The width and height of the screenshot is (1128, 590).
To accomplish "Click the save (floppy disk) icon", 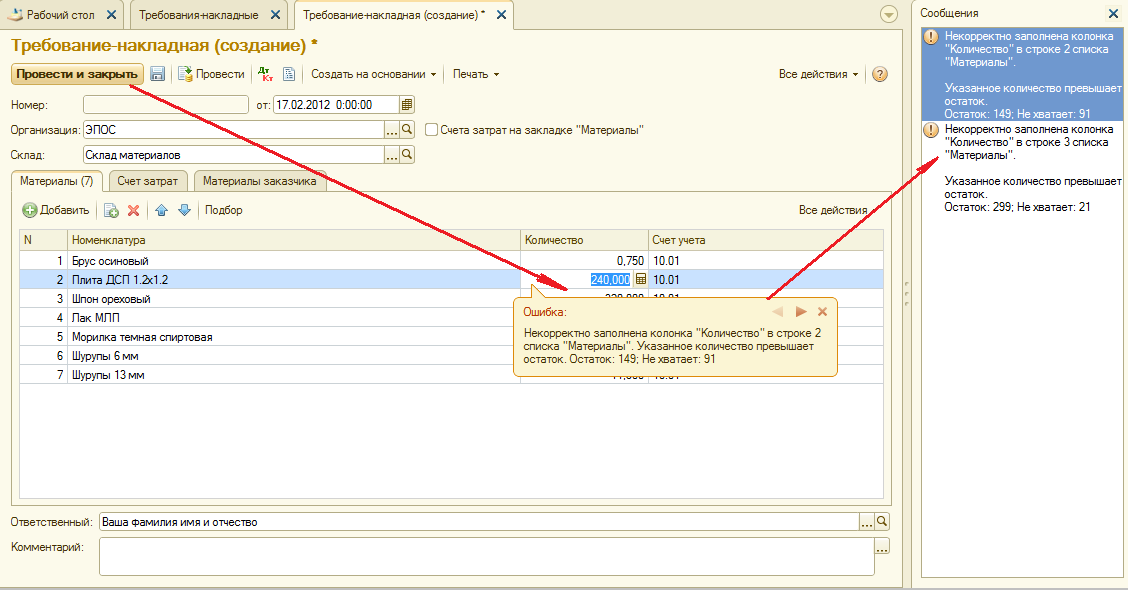I will point(158,74).
